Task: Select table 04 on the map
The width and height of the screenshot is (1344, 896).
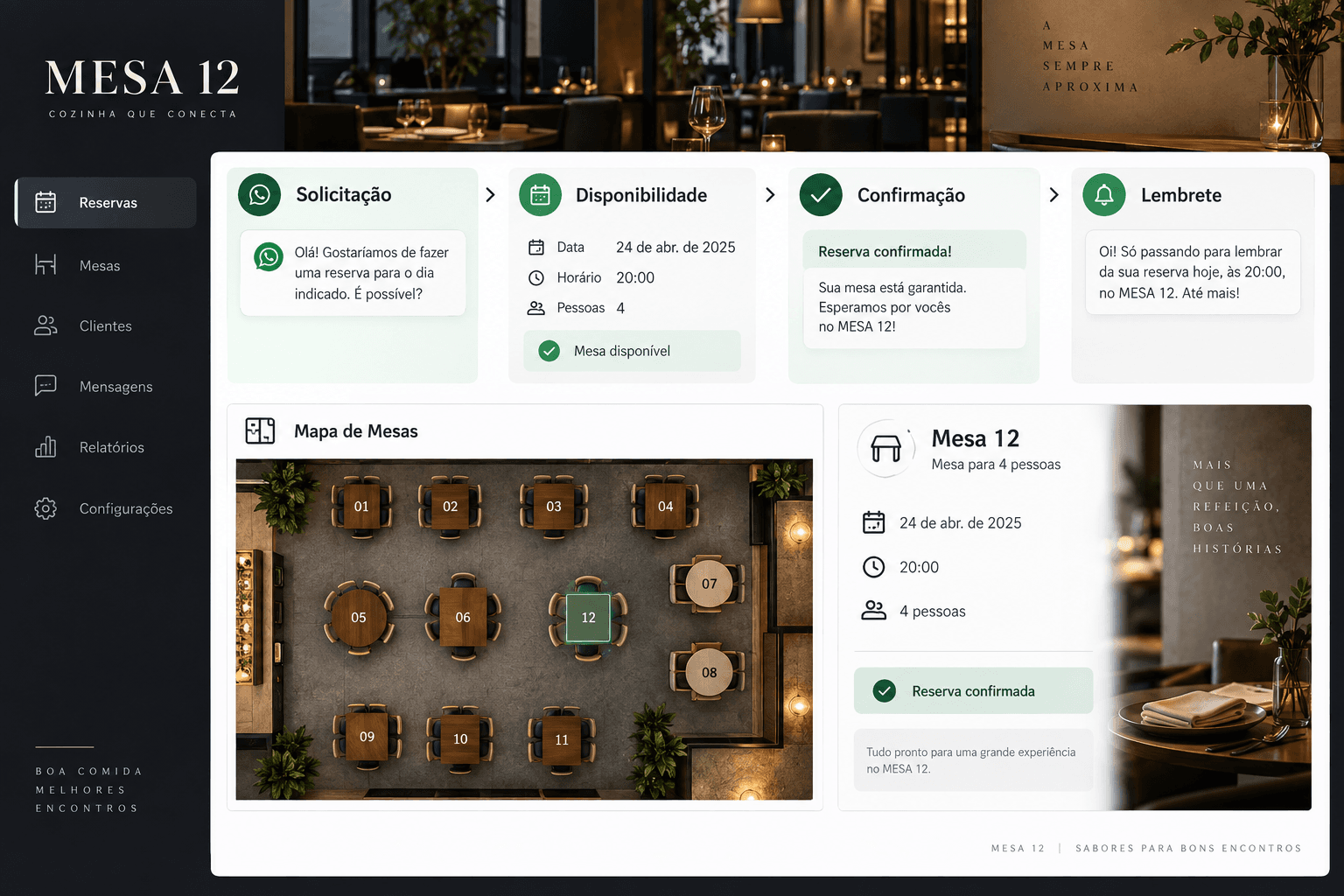Action: [x=665, y=506]
